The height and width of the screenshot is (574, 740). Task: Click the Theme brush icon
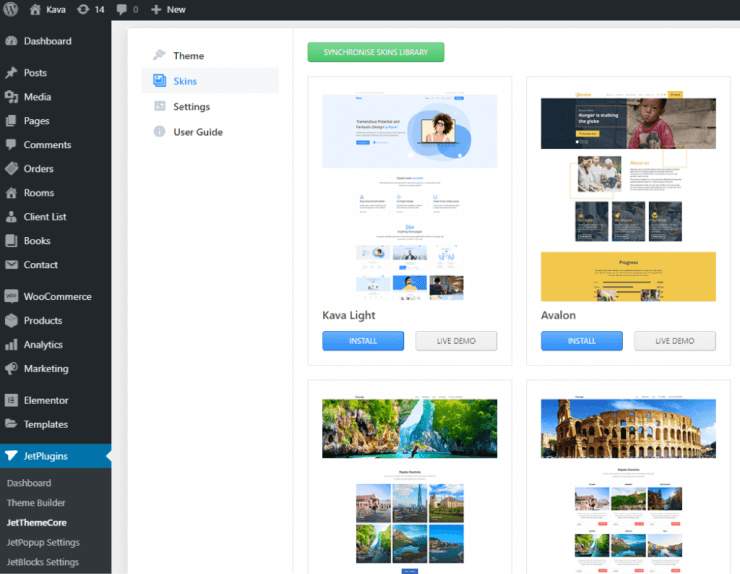(160, 55)
